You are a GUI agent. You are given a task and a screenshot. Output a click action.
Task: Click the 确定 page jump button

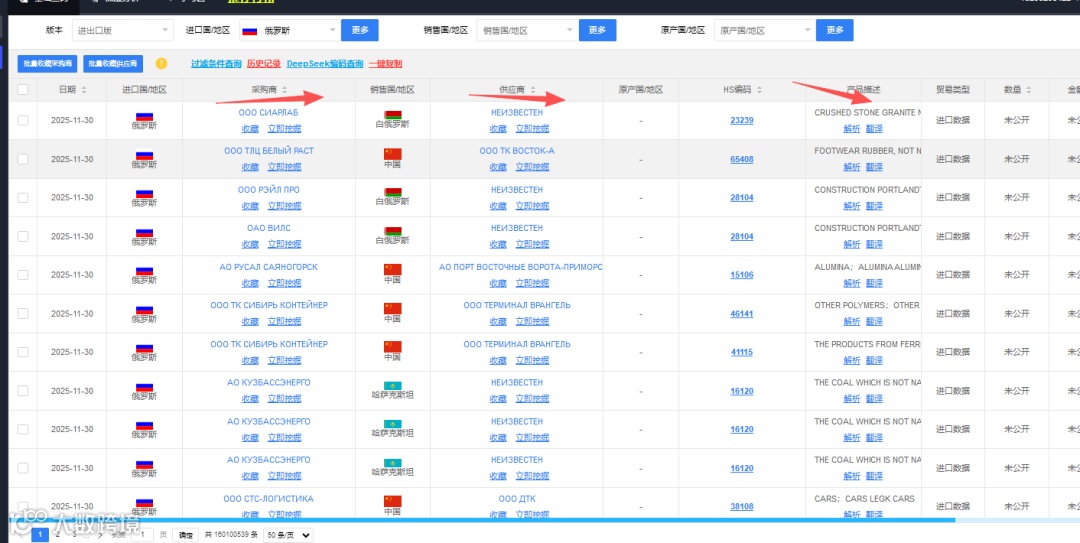tap(186, 535)
